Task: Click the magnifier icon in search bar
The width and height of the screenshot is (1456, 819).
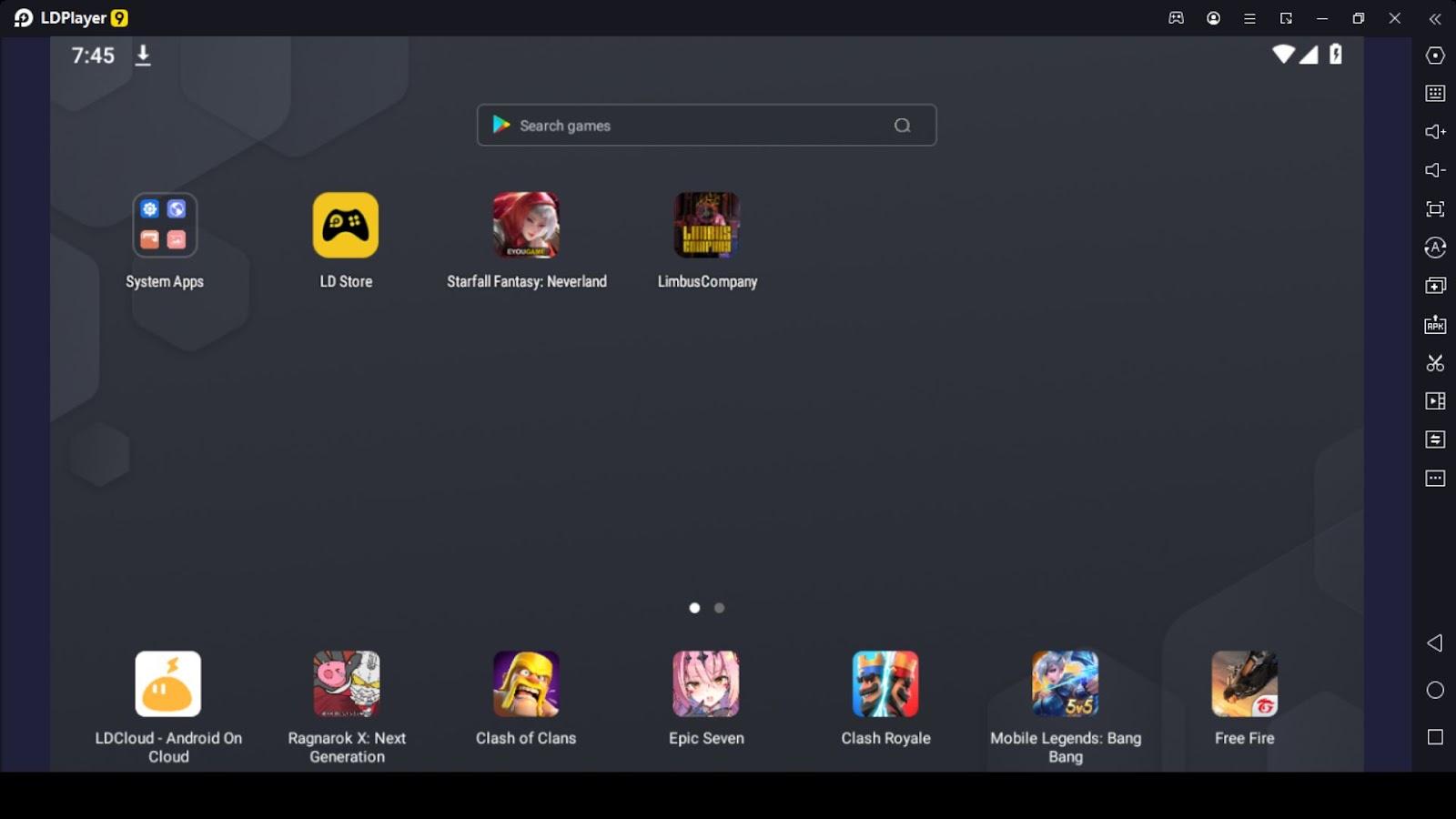Action: [902, 126]
